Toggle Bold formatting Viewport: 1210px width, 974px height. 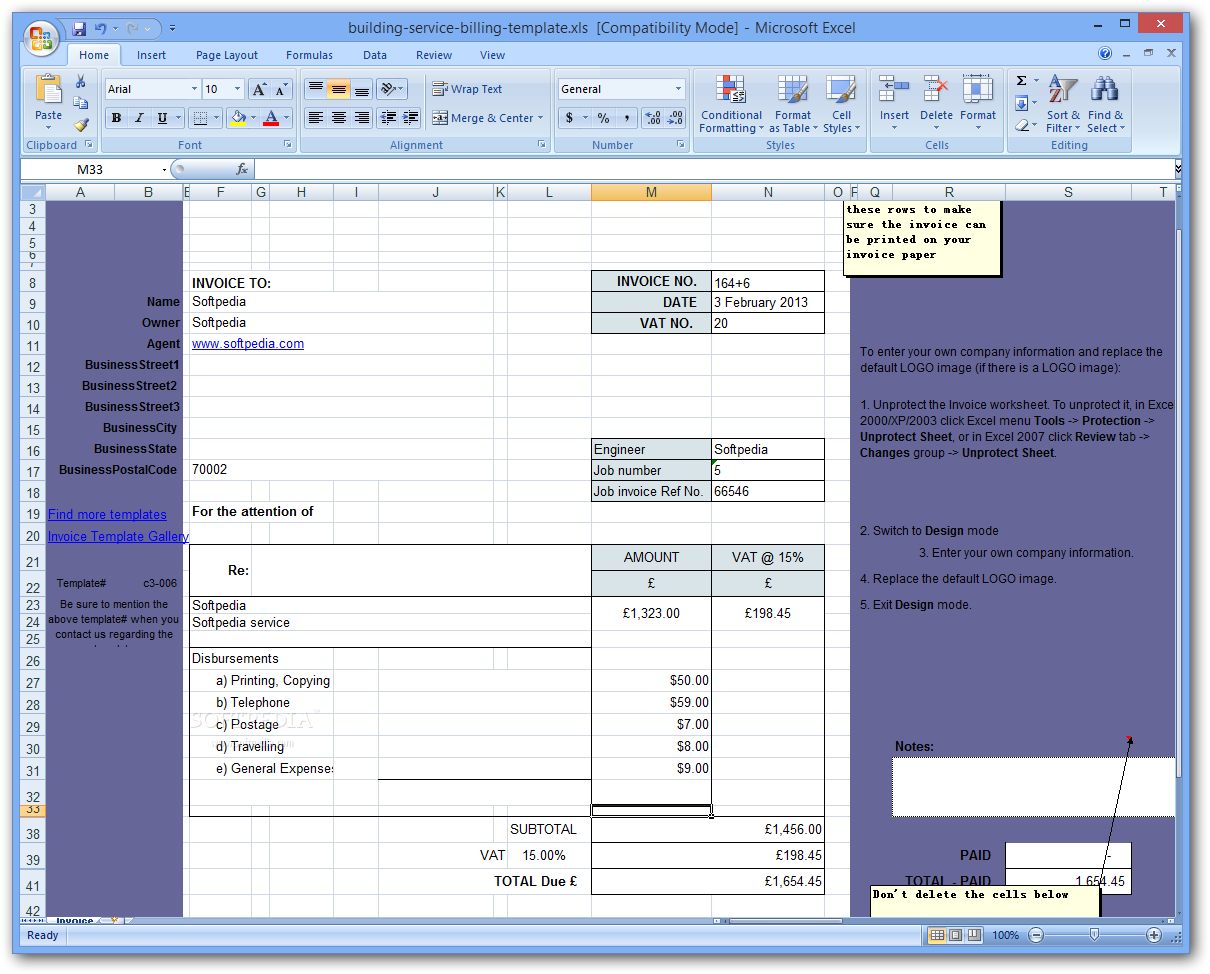(117, 118)
